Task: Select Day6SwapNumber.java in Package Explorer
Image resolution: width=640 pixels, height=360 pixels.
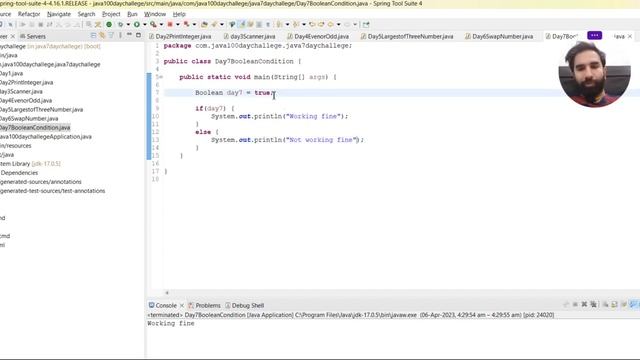Action: point(29,118)
